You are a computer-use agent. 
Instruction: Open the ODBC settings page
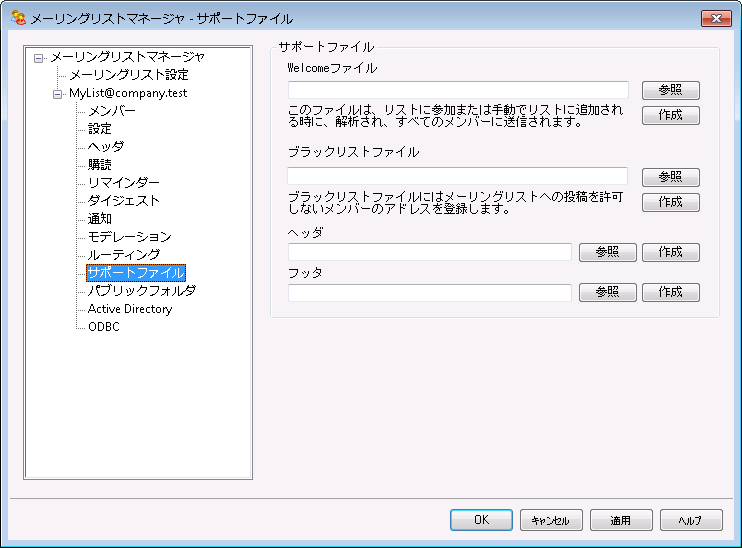pyautogui.click(x=104, y=327)
